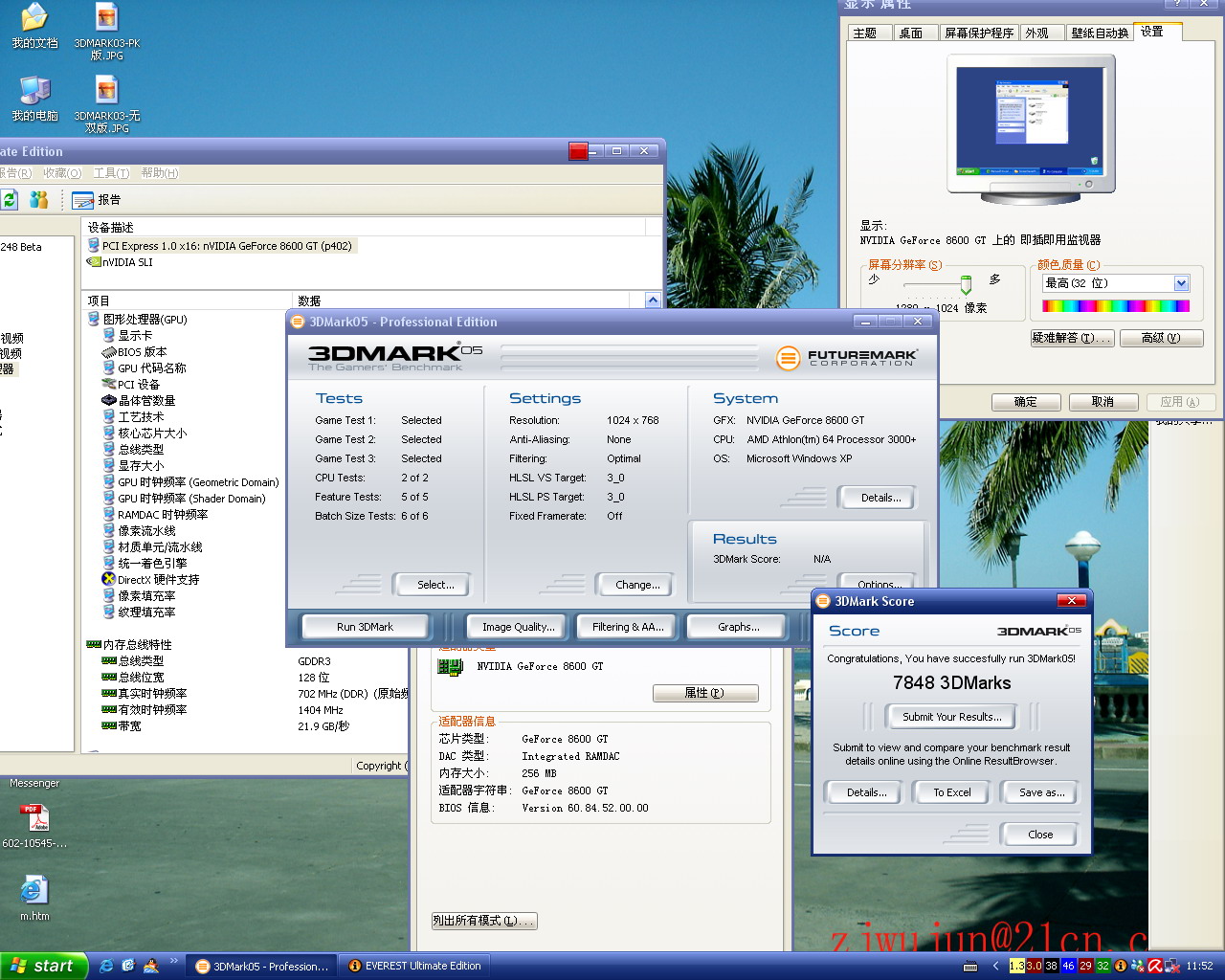Expand the quick launch overflow chevron
The image size is (1225, 980).
[173, 961]
